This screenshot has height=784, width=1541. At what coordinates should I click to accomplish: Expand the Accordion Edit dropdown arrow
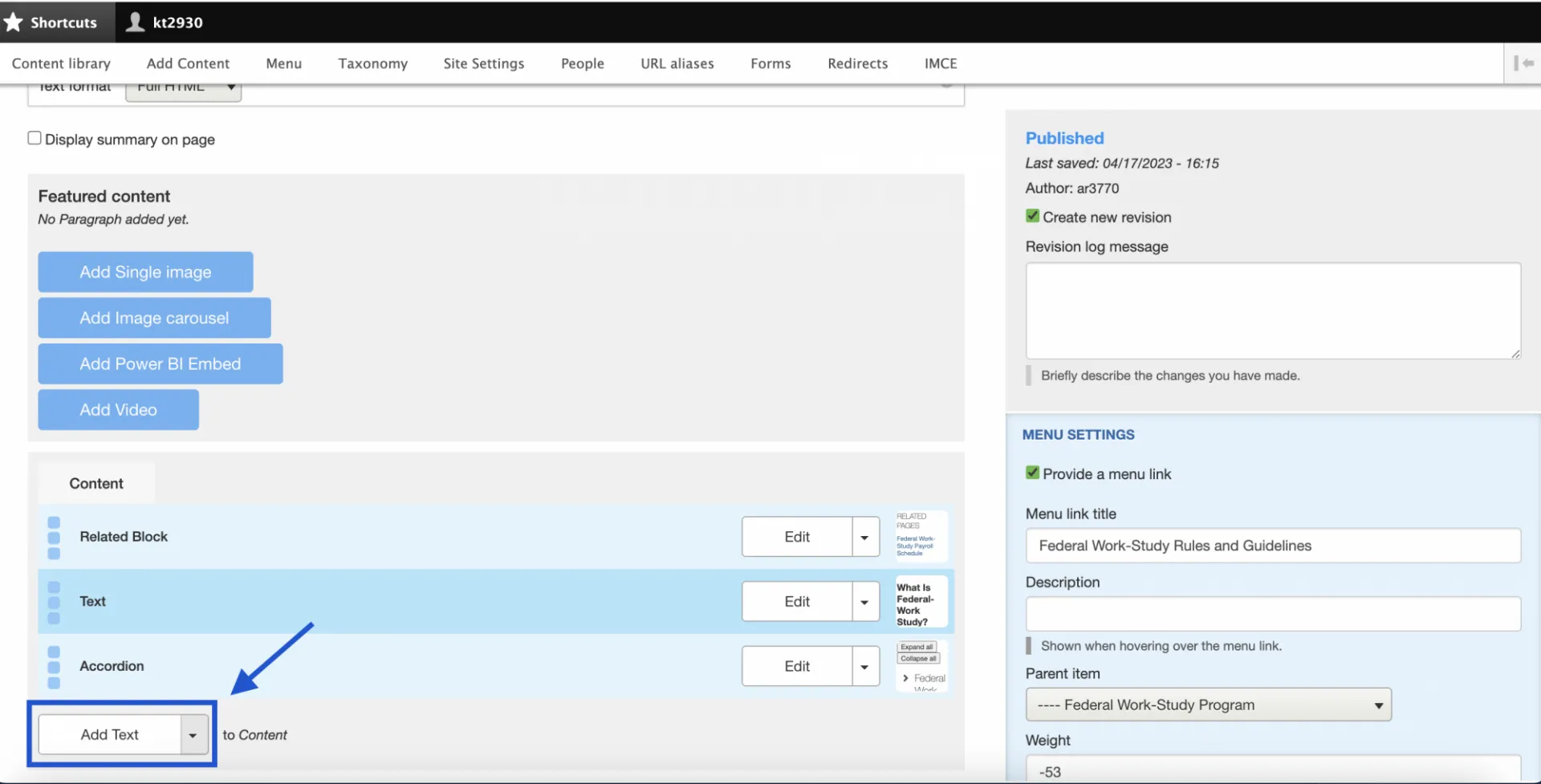(x=865, y=666)
